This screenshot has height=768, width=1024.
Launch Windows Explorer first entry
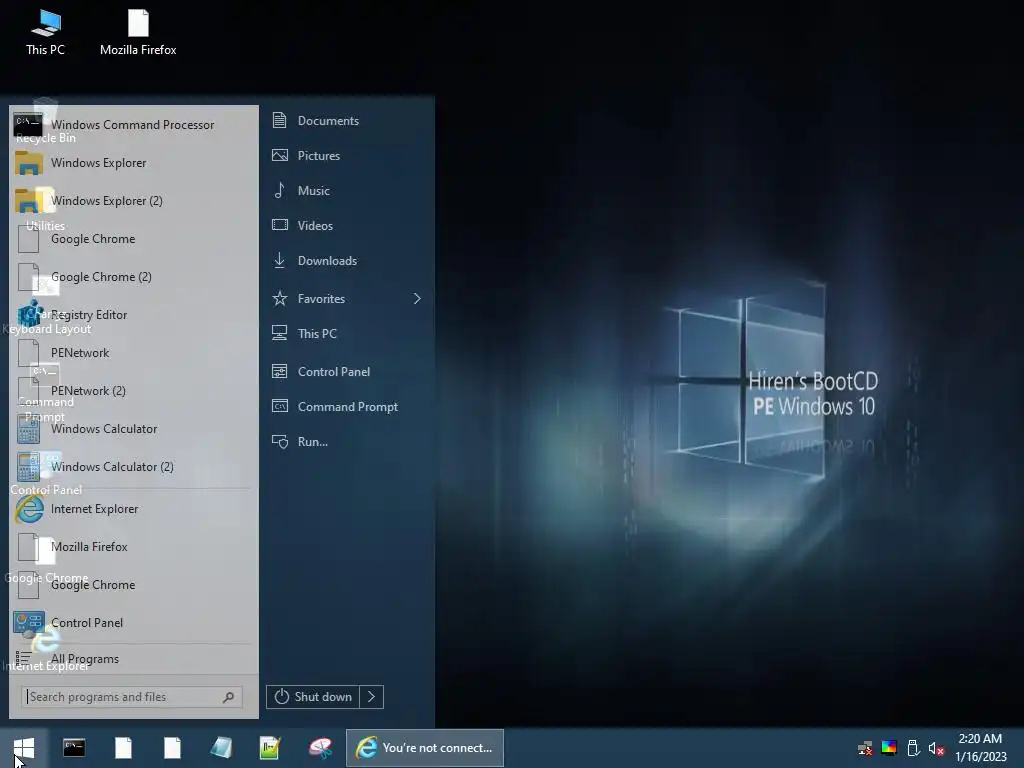(x=133, y=163)
